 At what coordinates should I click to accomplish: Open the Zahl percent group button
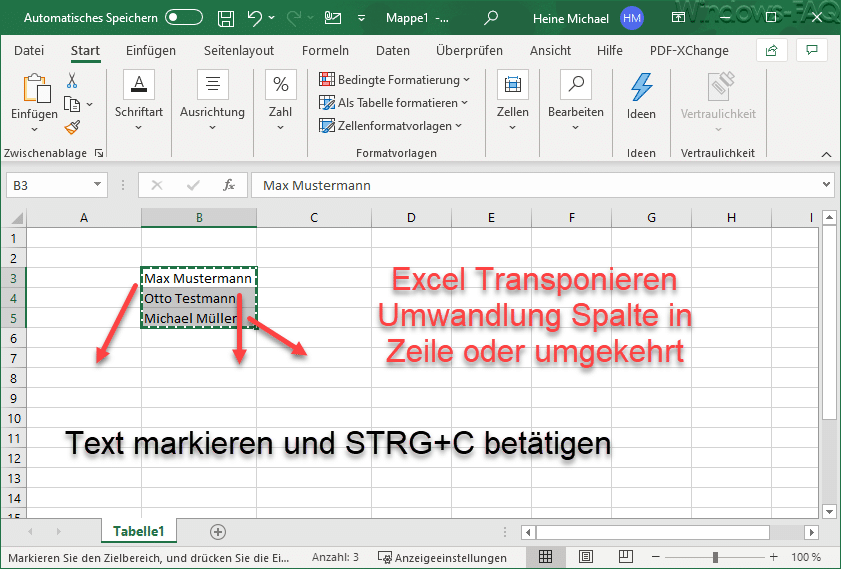[x=281, y=100]
